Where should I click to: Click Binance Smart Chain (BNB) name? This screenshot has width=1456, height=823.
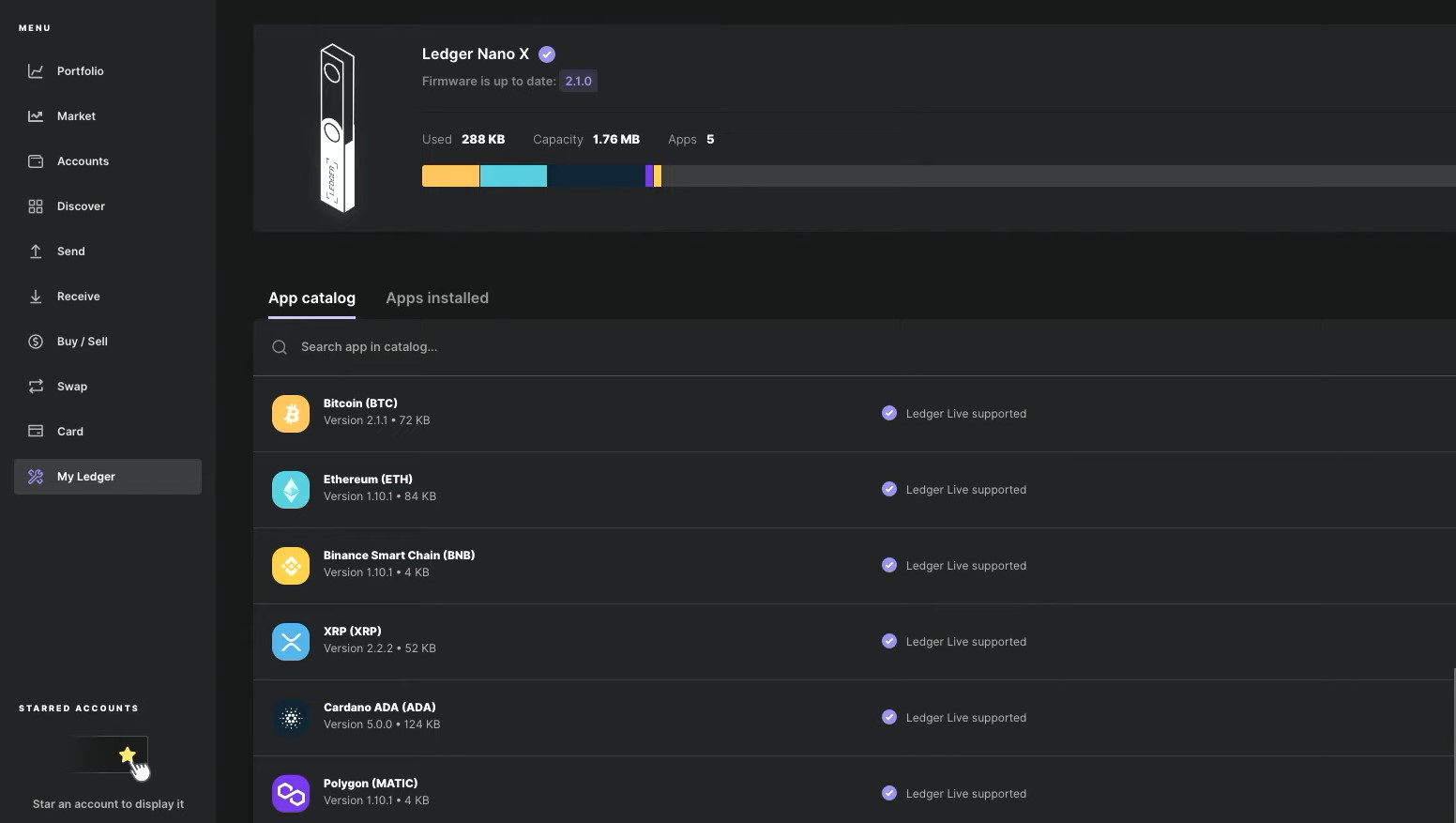pyautogui.click(x=399, y=556)
